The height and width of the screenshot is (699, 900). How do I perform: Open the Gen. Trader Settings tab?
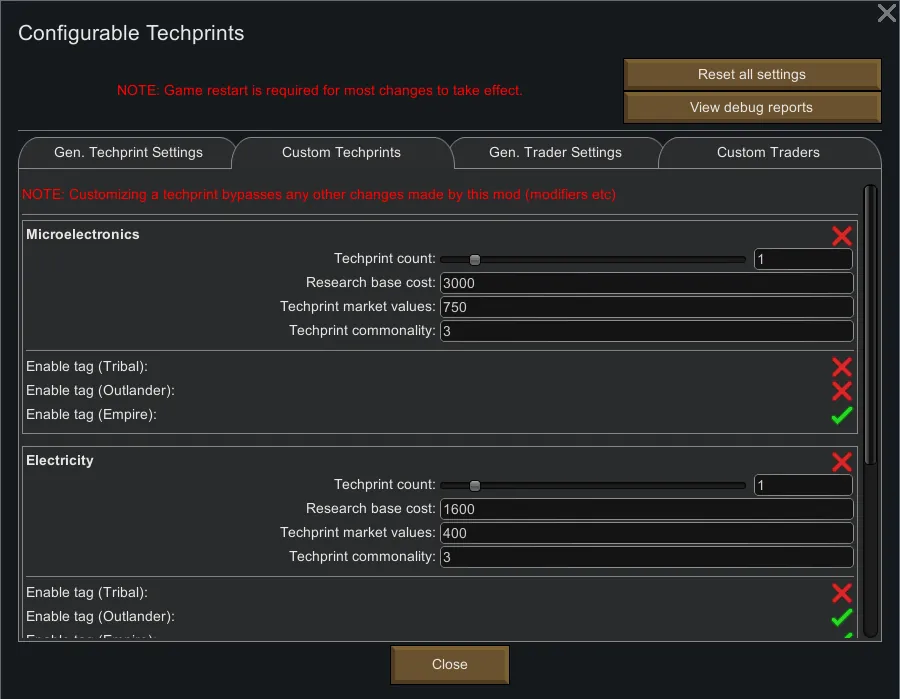pyautogui.click(x=555, y=153)
